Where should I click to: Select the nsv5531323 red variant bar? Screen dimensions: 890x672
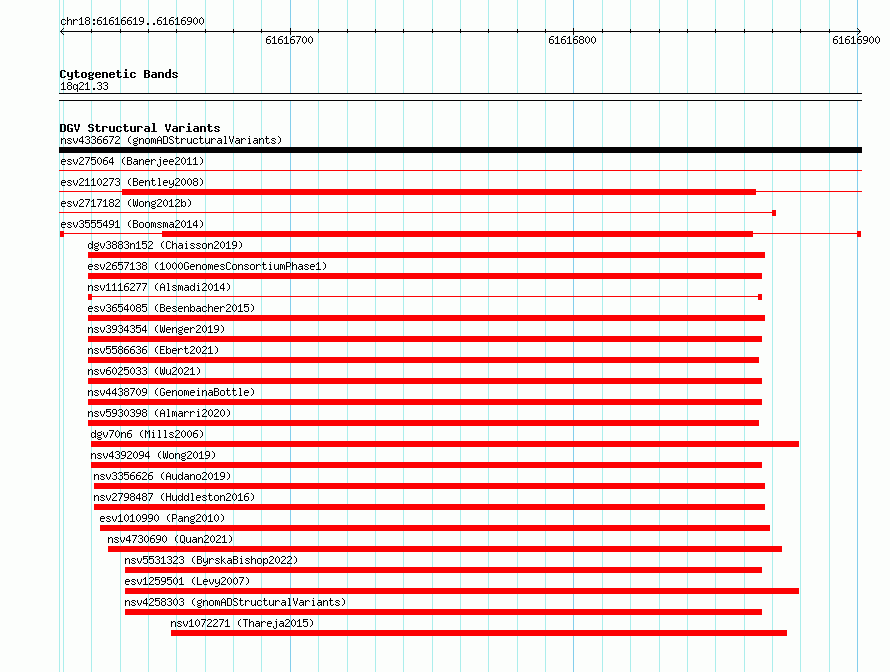tap(443, 570)
